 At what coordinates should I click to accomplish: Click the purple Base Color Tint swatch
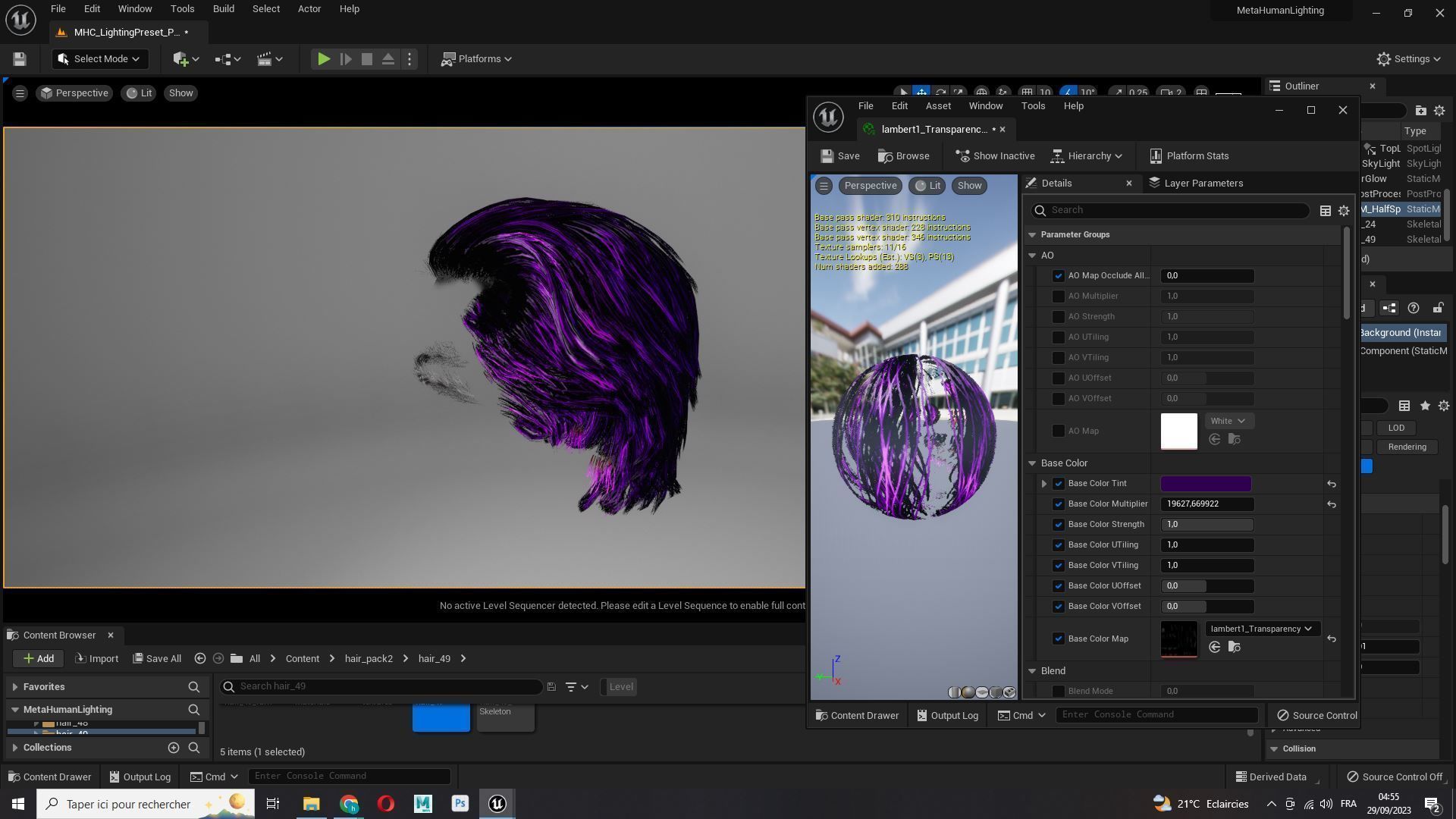click(x=1205, y=484)
